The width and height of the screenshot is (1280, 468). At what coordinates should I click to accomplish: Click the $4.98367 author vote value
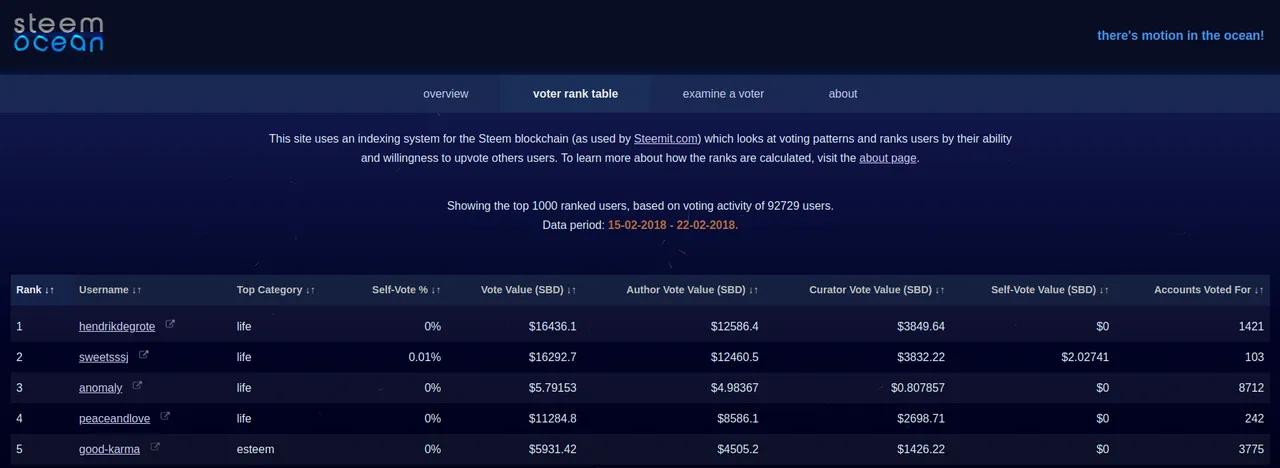tap(735, 388)
